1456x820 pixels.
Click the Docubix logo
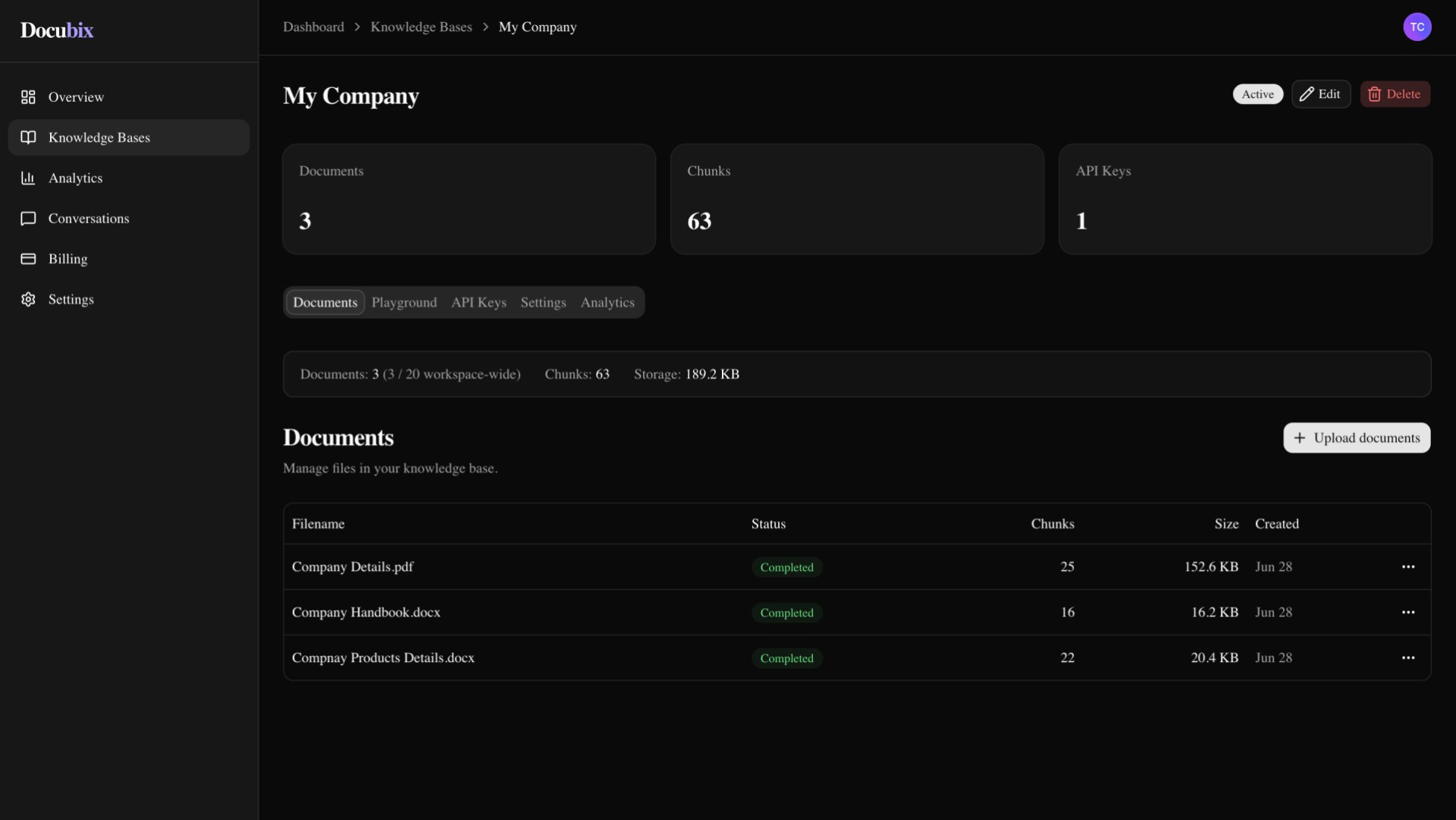[57, 30]
